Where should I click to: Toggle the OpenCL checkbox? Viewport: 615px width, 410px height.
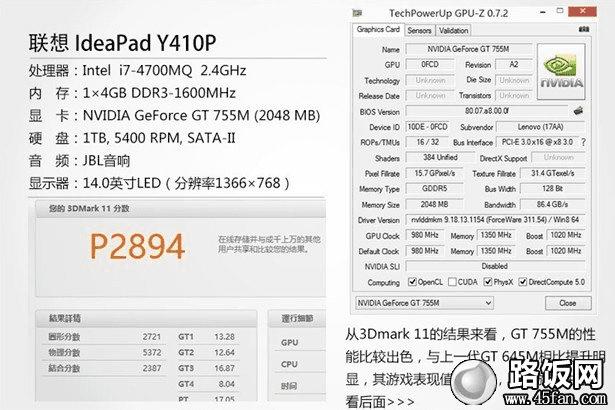(412, 282)
